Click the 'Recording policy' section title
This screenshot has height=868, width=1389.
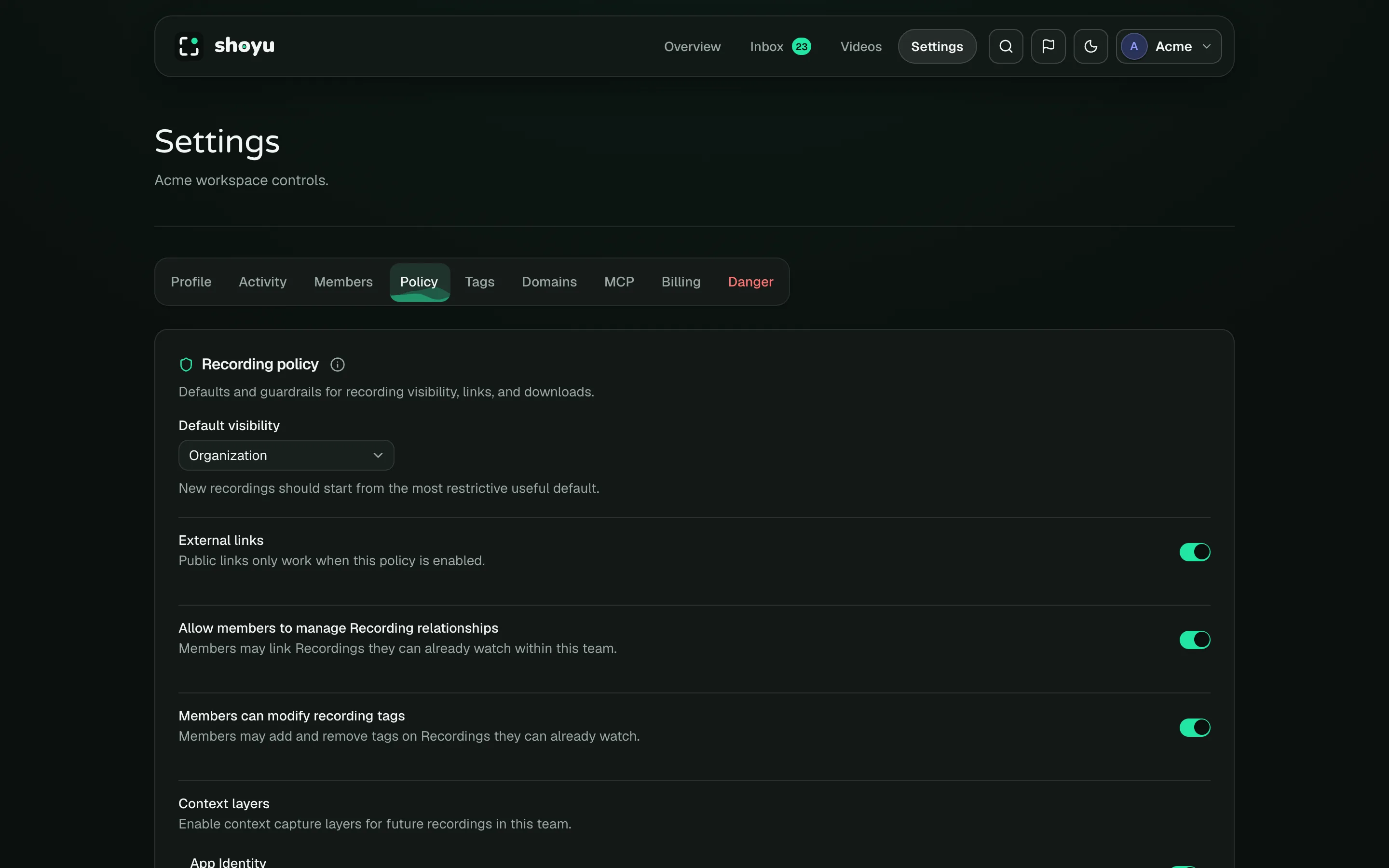coord(259,365)
